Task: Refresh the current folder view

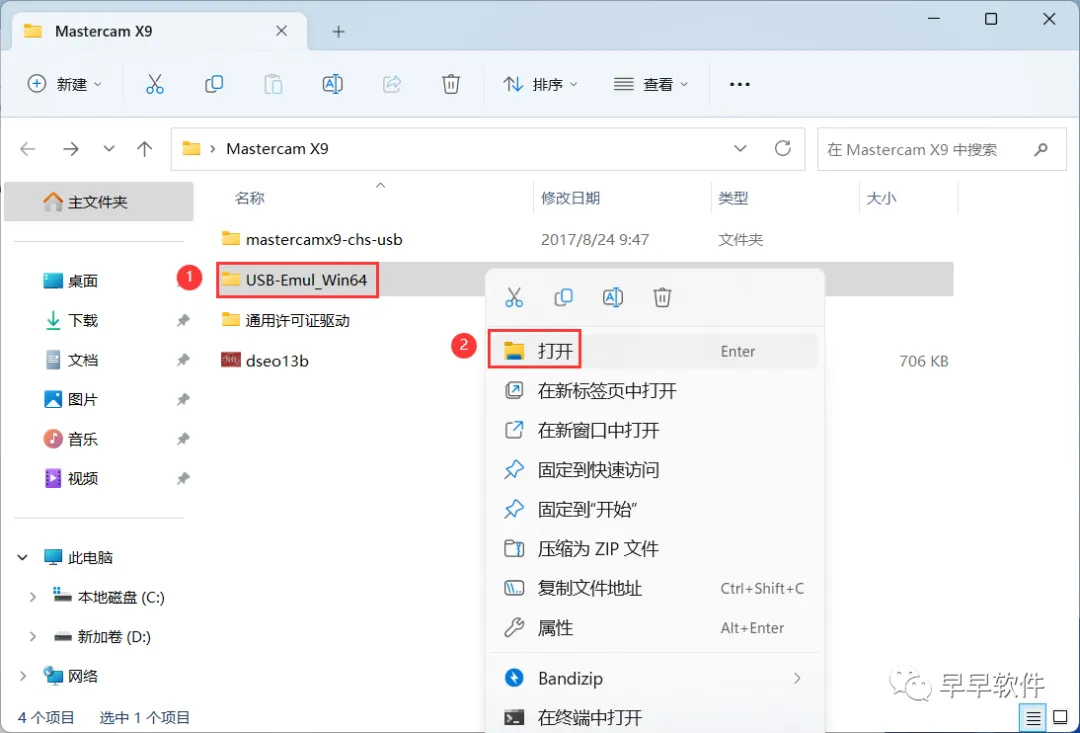Action: [x=782, y=148]
